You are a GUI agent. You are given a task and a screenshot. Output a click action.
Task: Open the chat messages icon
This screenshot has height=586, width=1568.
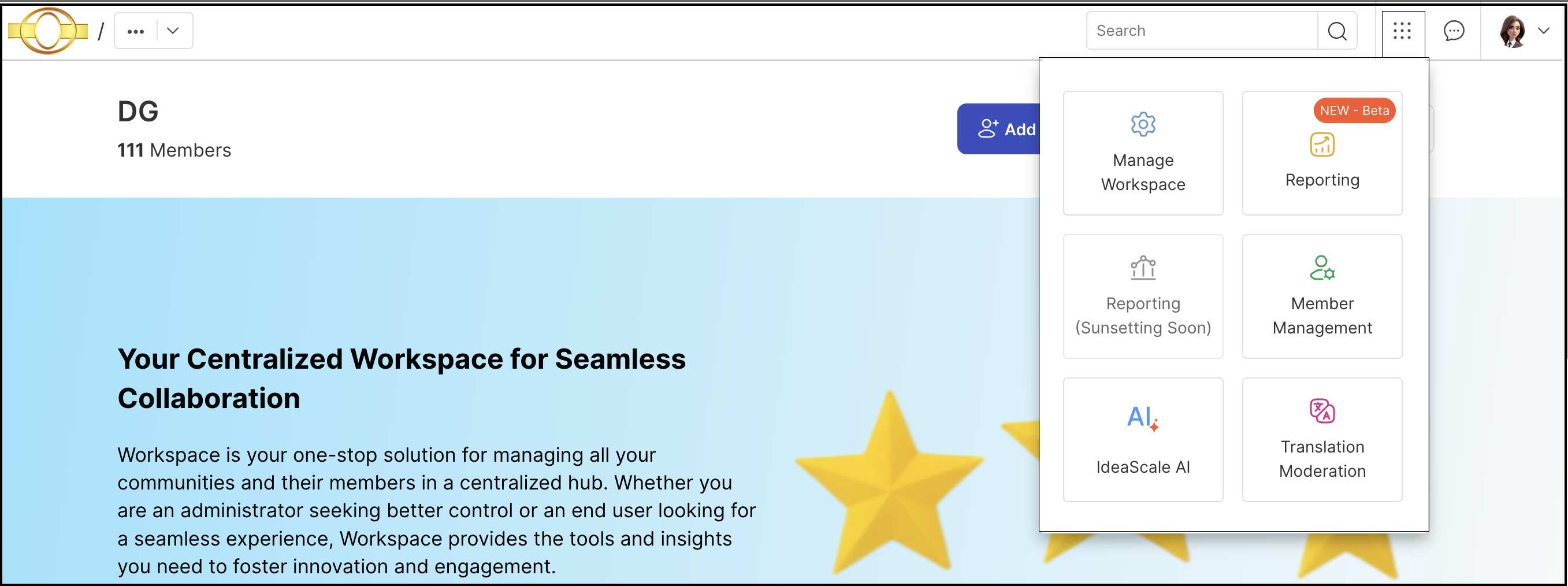coord(1453,31)
